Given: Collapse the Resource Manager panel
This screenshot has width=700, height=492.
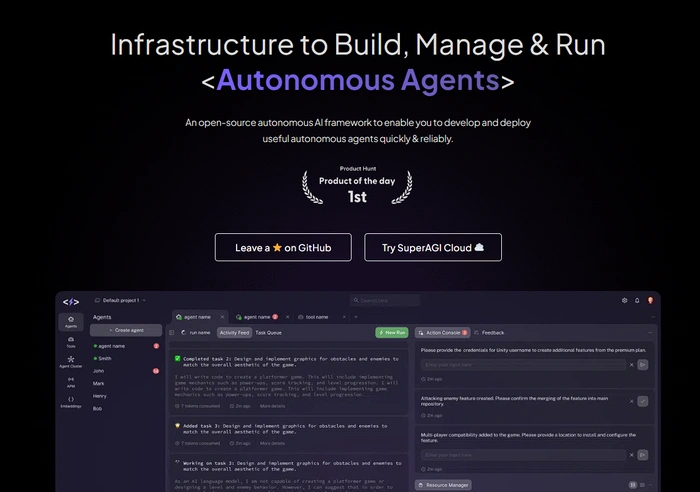Looking at the screenshot, I should point(650,485).
